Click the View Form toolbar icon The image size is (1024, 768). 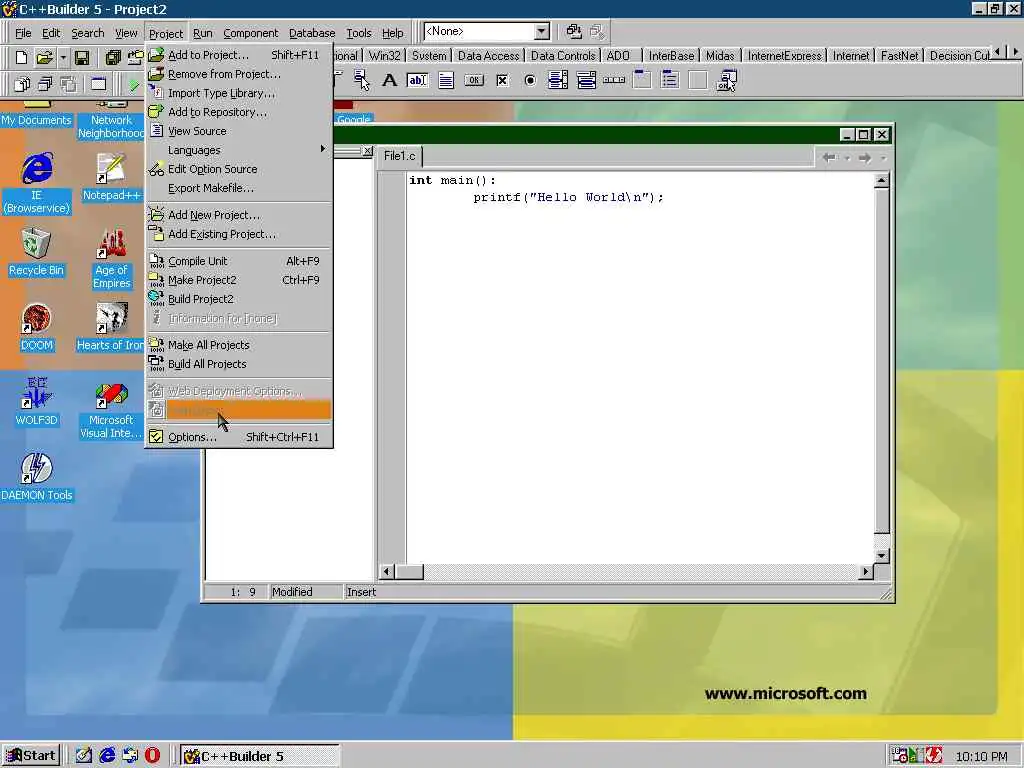coord(45,84)
